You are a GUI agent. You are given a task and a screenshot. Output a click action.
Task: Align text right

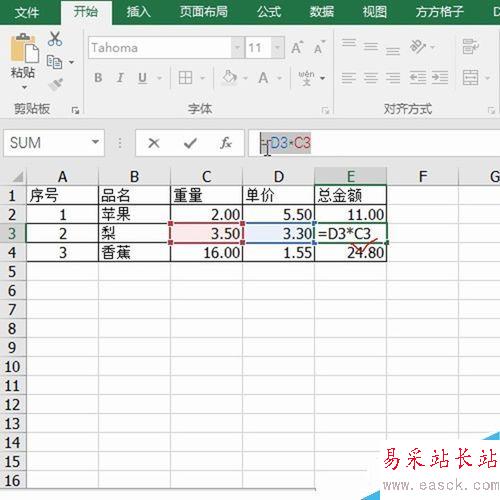pyautogui.click(x=393, y=78)
